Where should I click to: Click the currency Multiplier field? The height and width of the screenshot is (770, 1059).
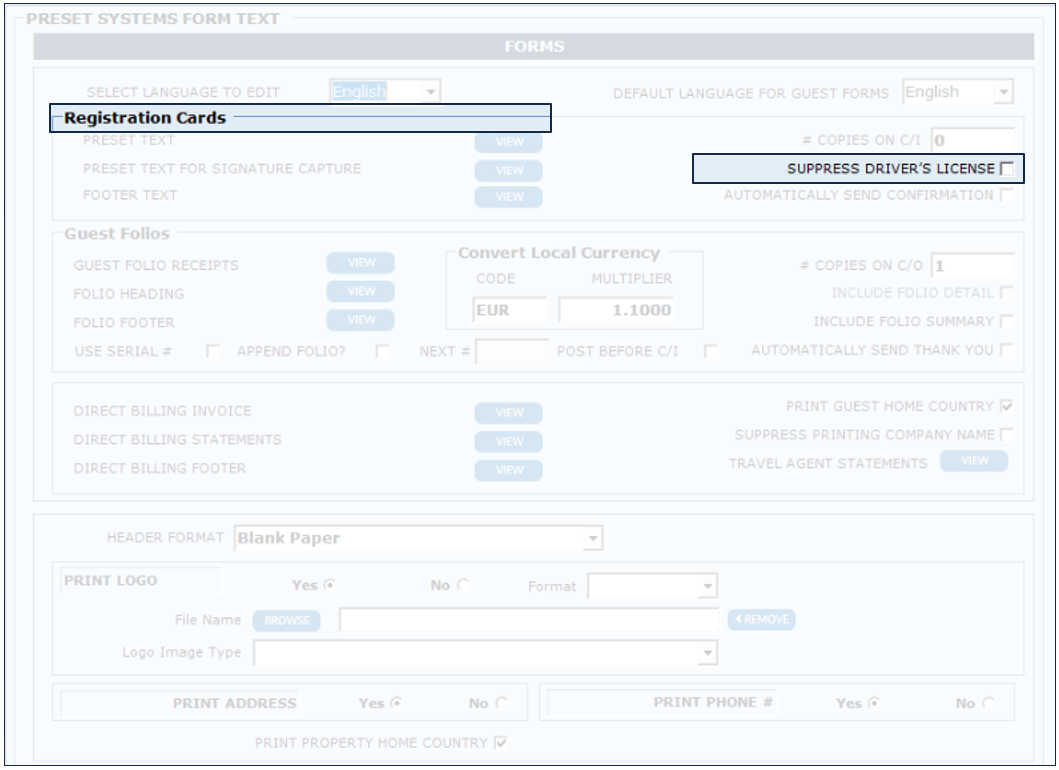(615, 310)
